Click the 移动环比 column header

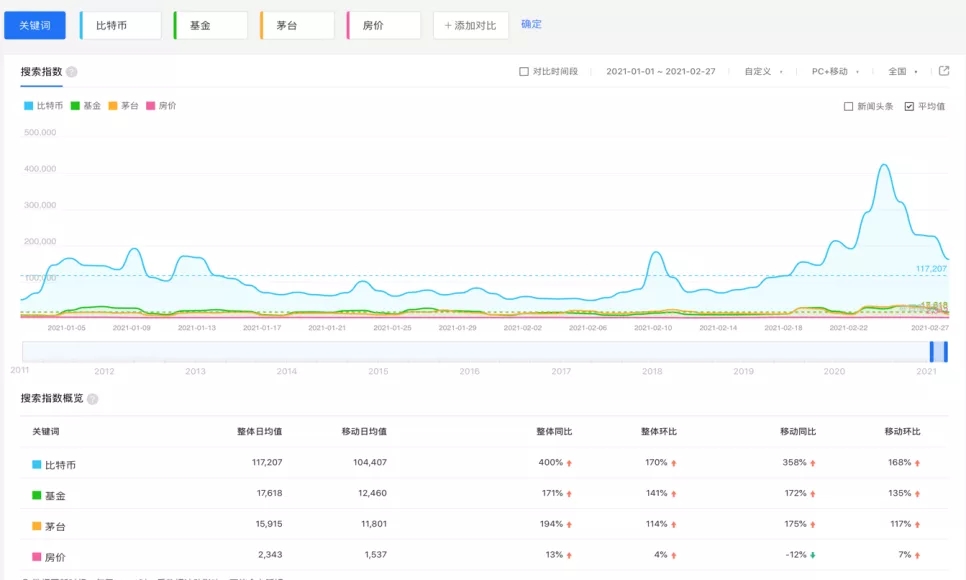tap(903, 431)
